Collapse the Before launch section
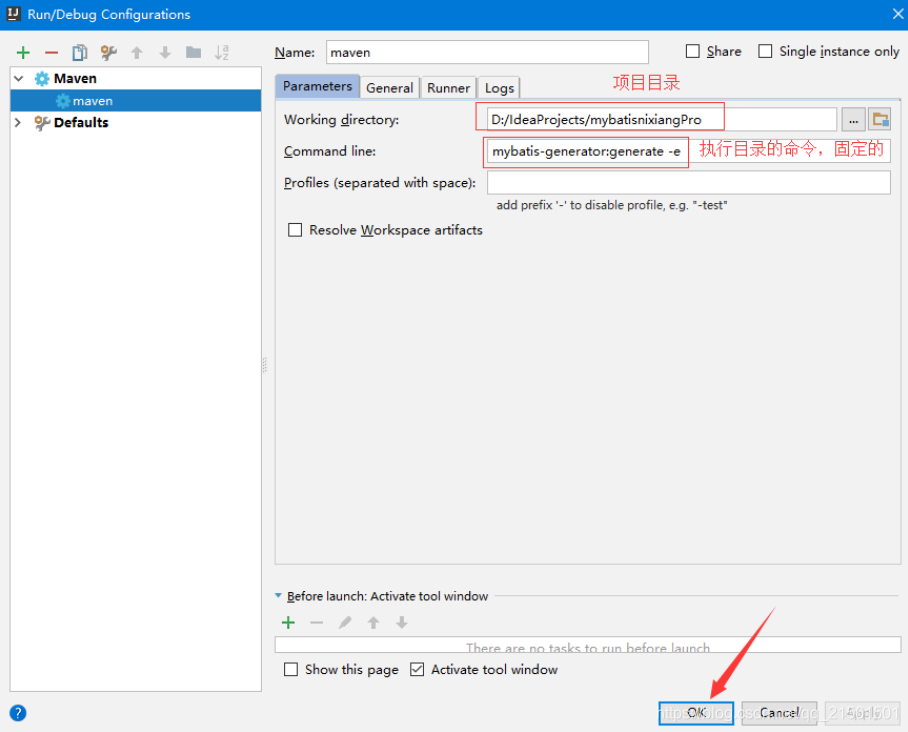This screenshot has width=908, height=732. pyautogui.click(x=279, y=597)
